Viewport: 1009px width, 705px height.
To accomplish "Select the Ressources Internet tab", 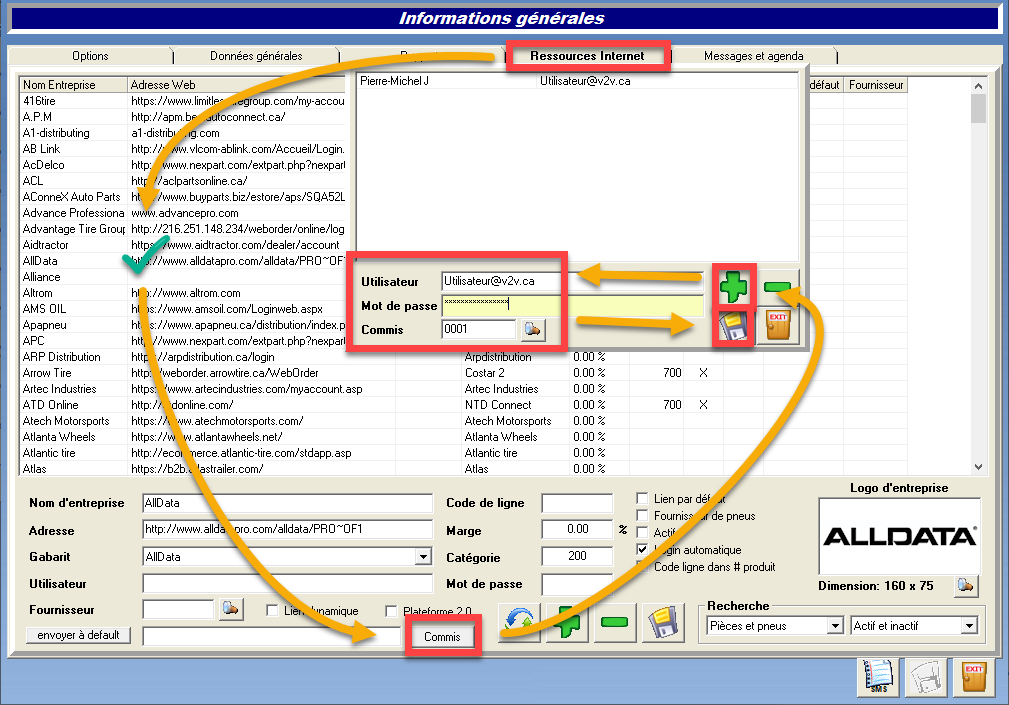I will point(587,56).
